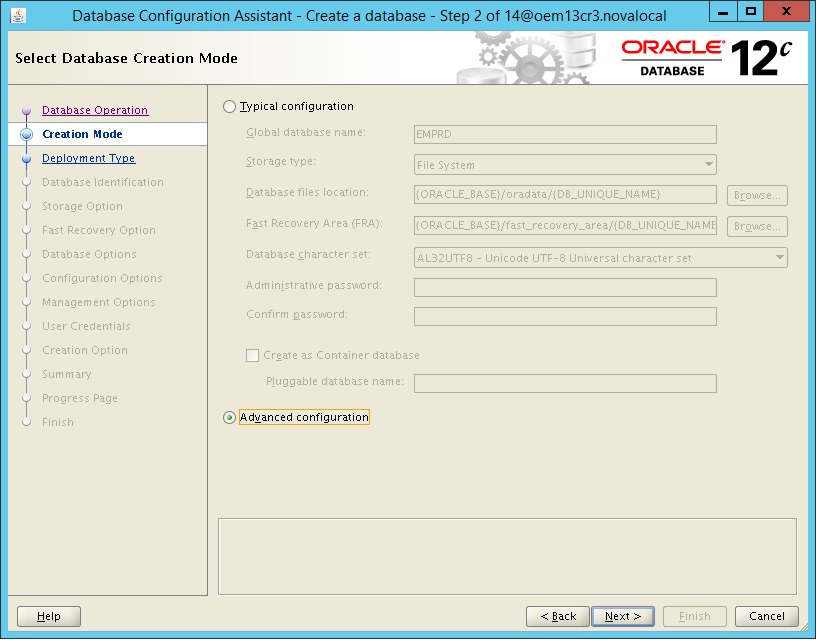Click the Database Operation step bullet icon
The image size is (816, 640).
tap(27, 111)
